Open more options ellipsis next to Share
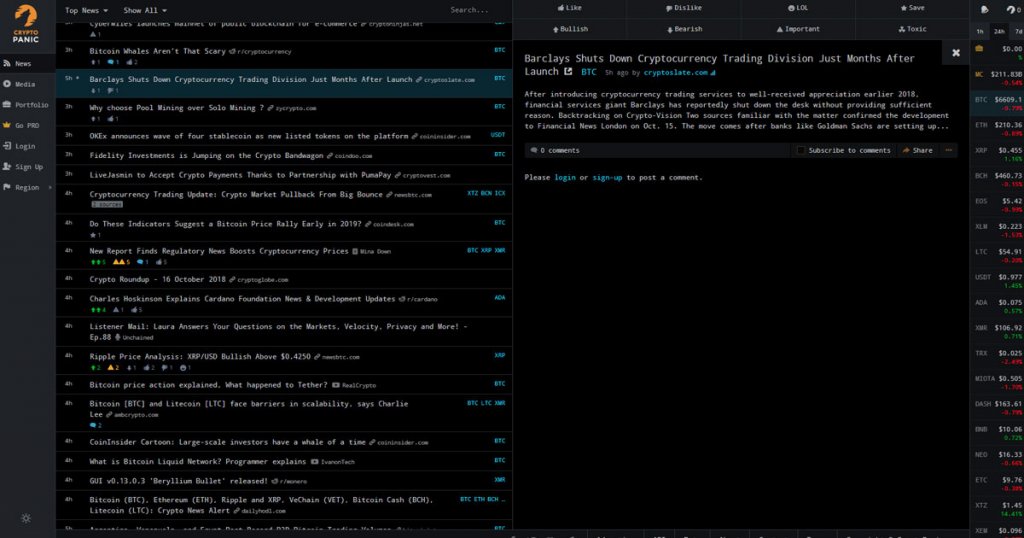 pos(948,150)
